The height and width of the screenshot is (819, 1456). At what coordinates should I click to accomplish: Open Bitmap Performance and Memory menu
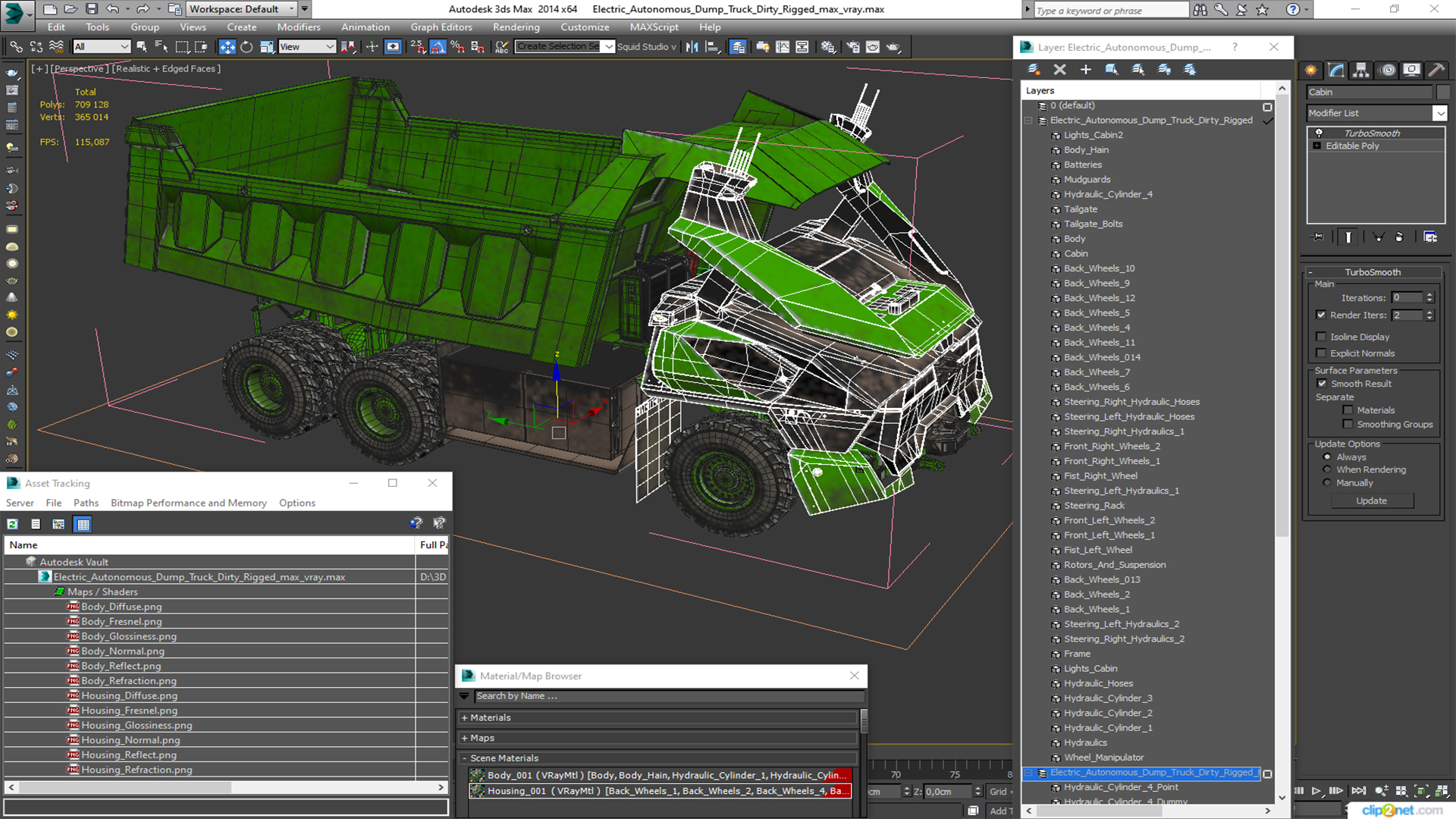(x=188, y=503)
